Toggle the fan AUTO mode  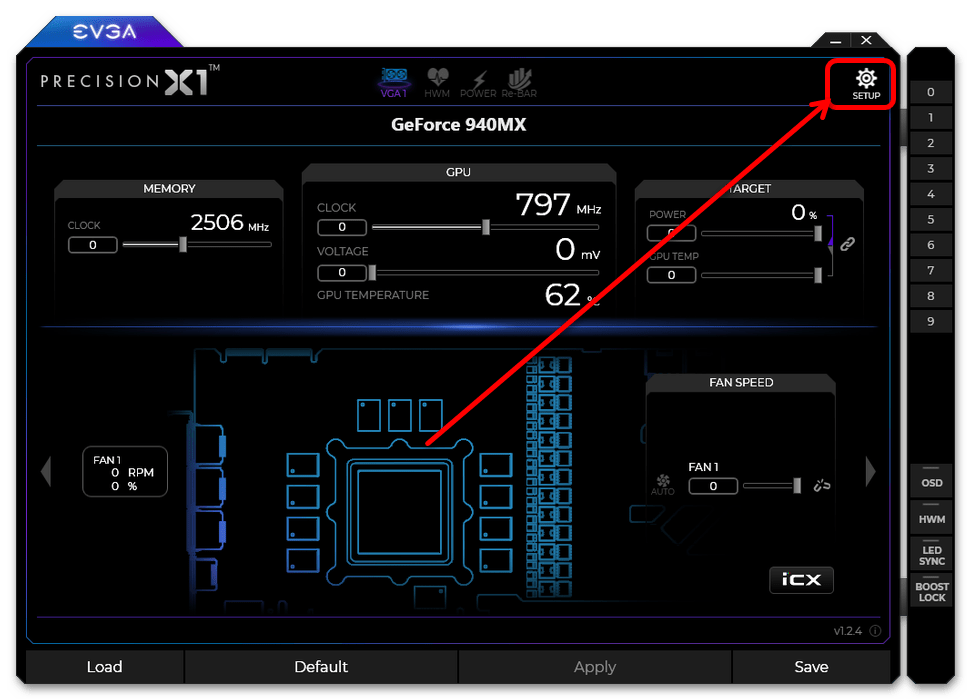[662, 485]
